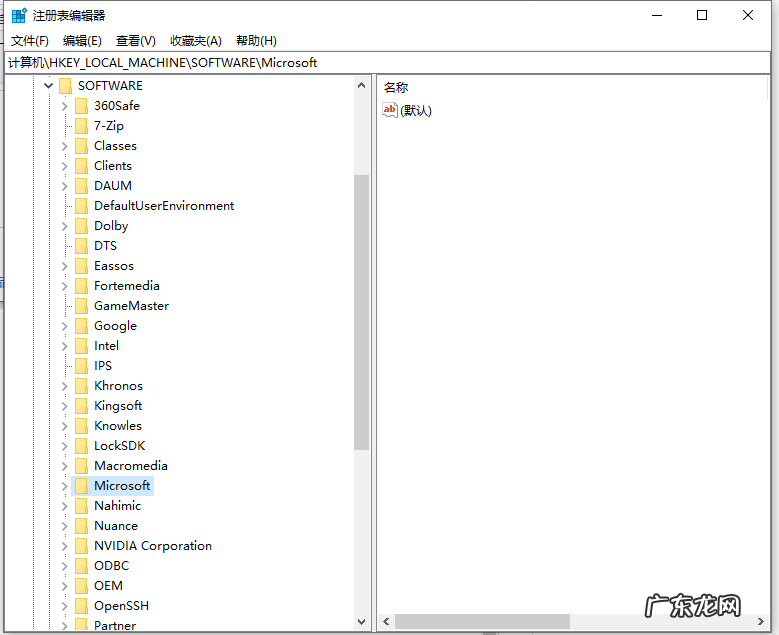Click tree pane scroll up arrow
Image resolution: width=779 pixels, height=635 pixels.
(362, 85)
